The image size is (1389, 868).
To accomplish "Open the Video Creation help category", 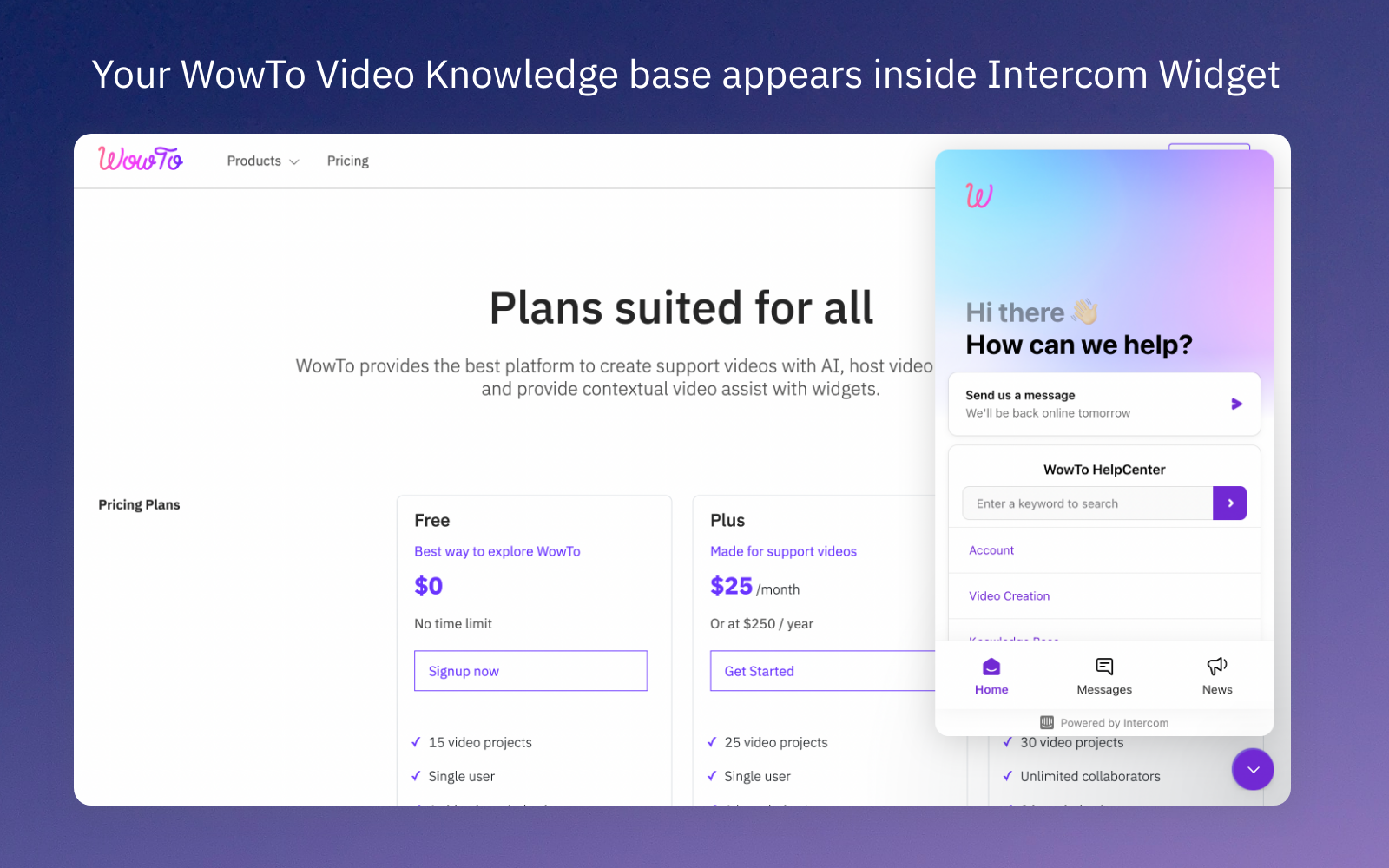I will click(1009, 595).
